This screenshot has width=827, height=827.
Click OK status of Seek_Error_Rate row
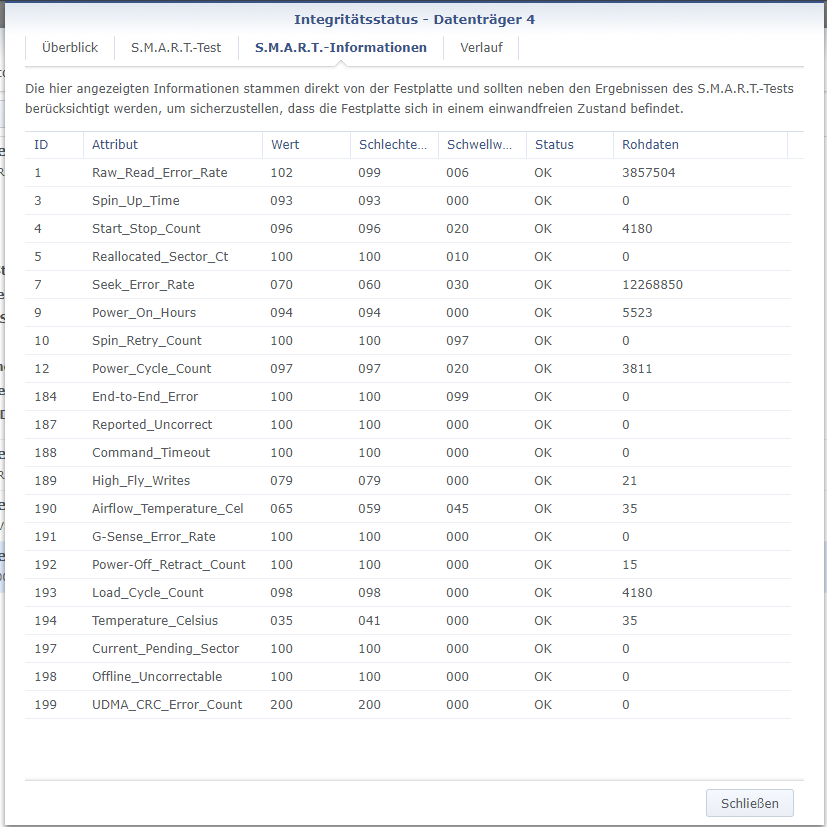(x=543, y=284)
